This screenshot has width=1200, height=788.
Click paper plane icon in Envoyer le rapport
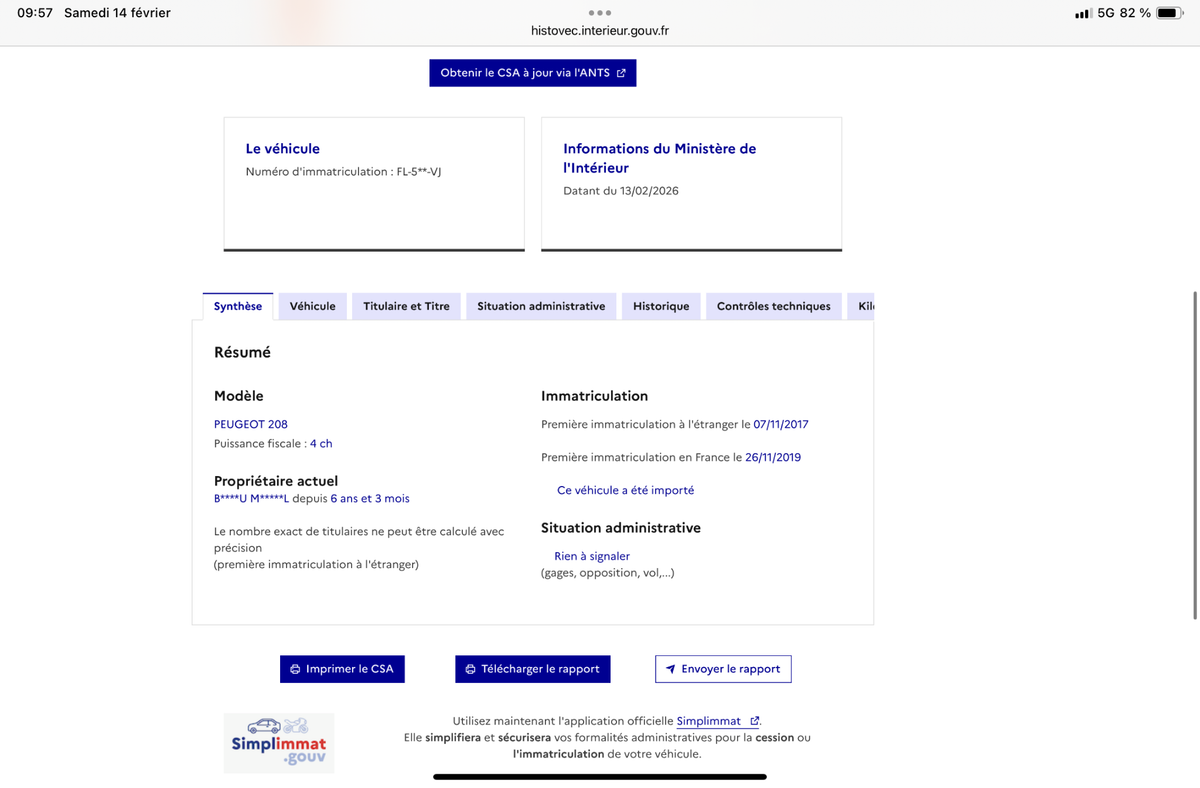tap(670, 669)
